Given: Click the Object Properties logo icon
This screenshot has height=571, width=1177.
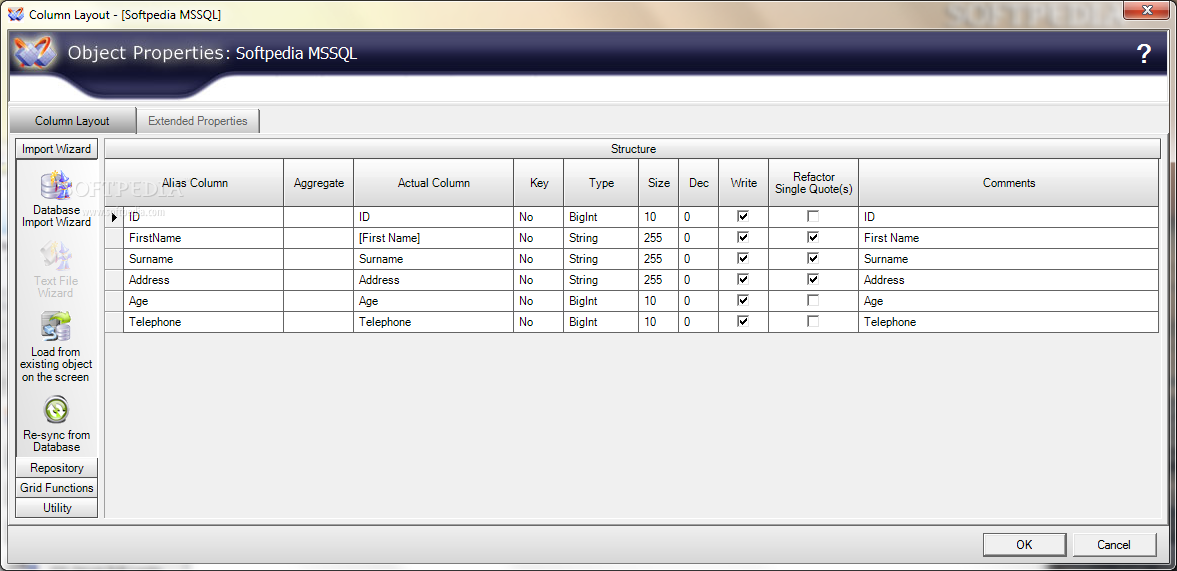Looking at the screenshot, I should click(x=35, y=53).
